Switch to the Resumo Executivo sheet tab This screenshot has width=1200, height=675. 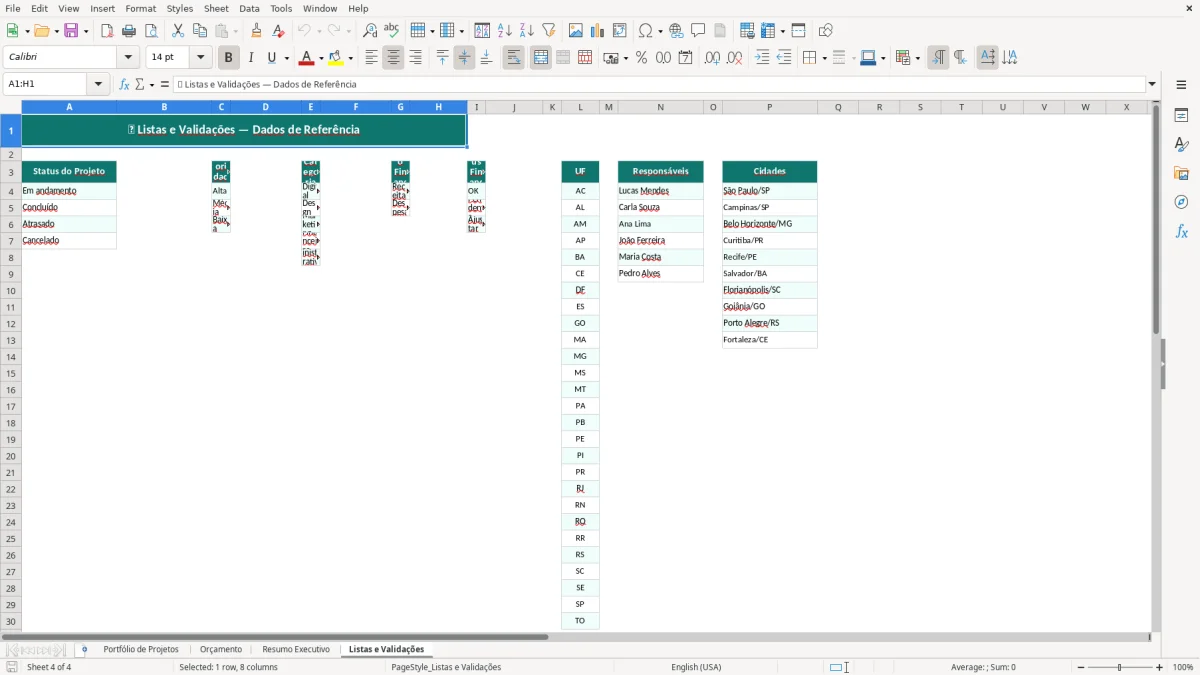296,649
